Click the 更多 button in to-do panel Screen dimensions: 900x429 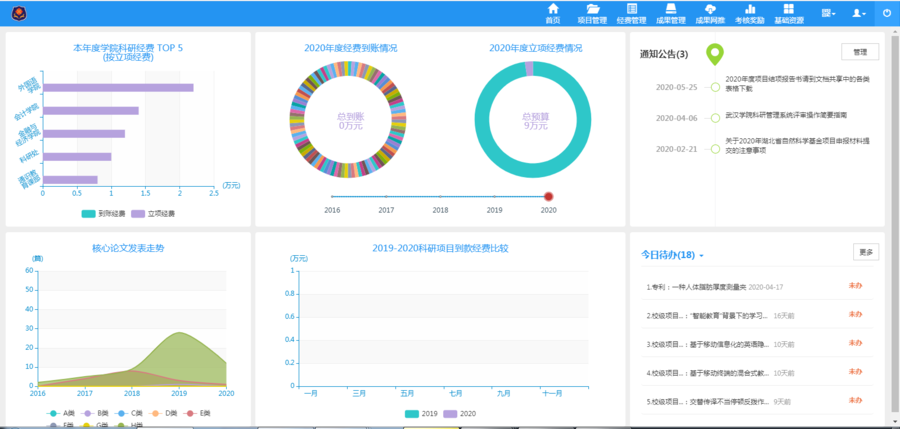click(866, 252)
